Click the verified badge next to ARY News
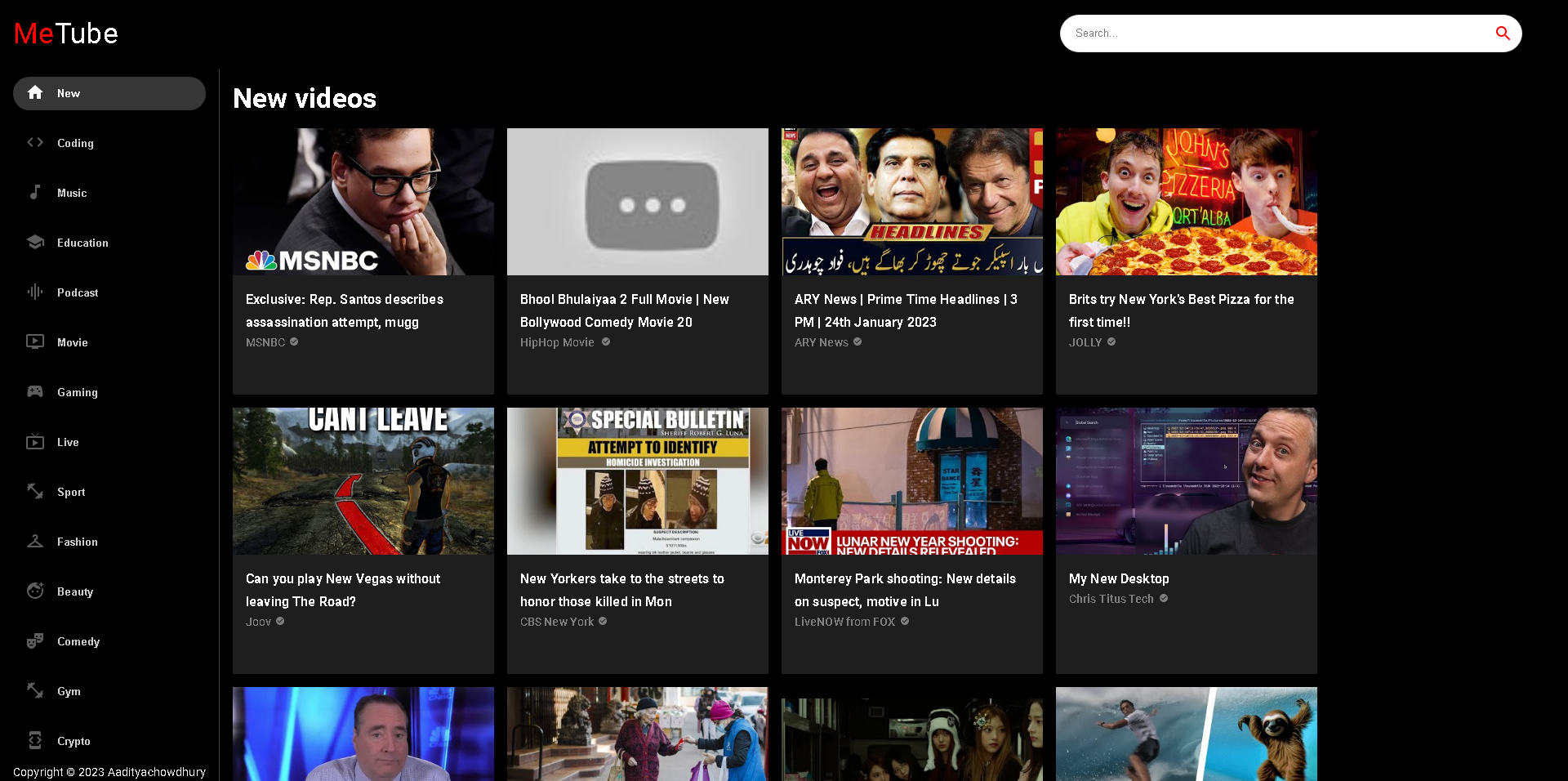This screenshot has width=1568, height=781. tap(857, 341)
